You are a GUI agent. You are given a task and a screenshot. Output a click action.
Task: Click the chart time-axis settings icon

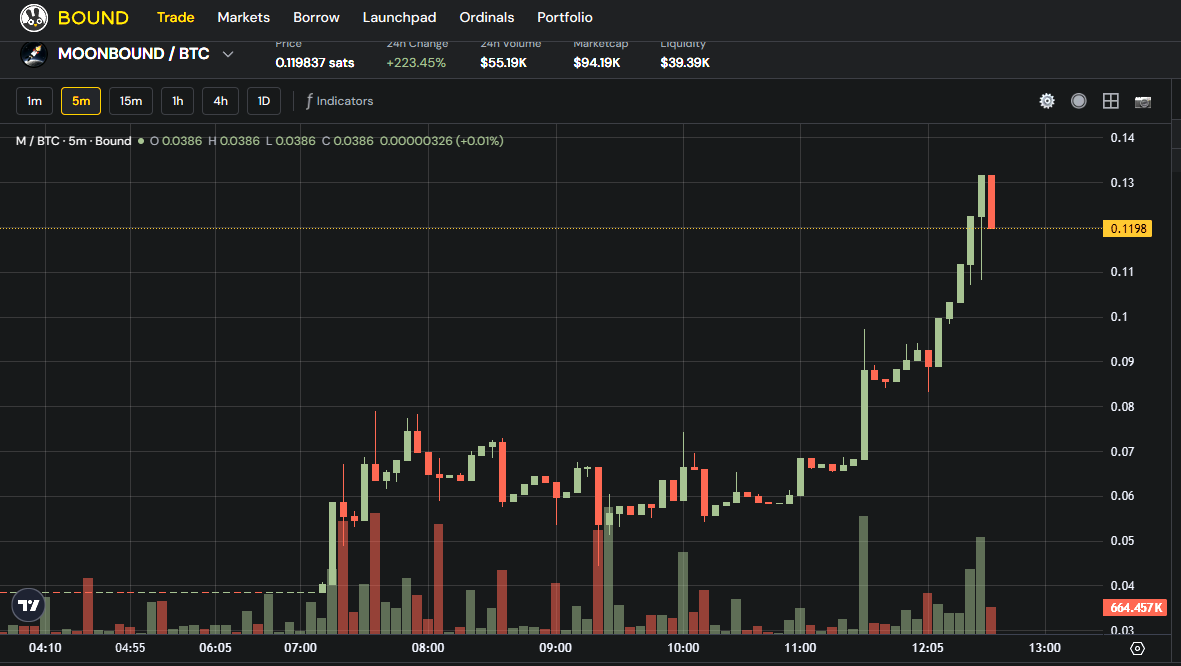1137,648
